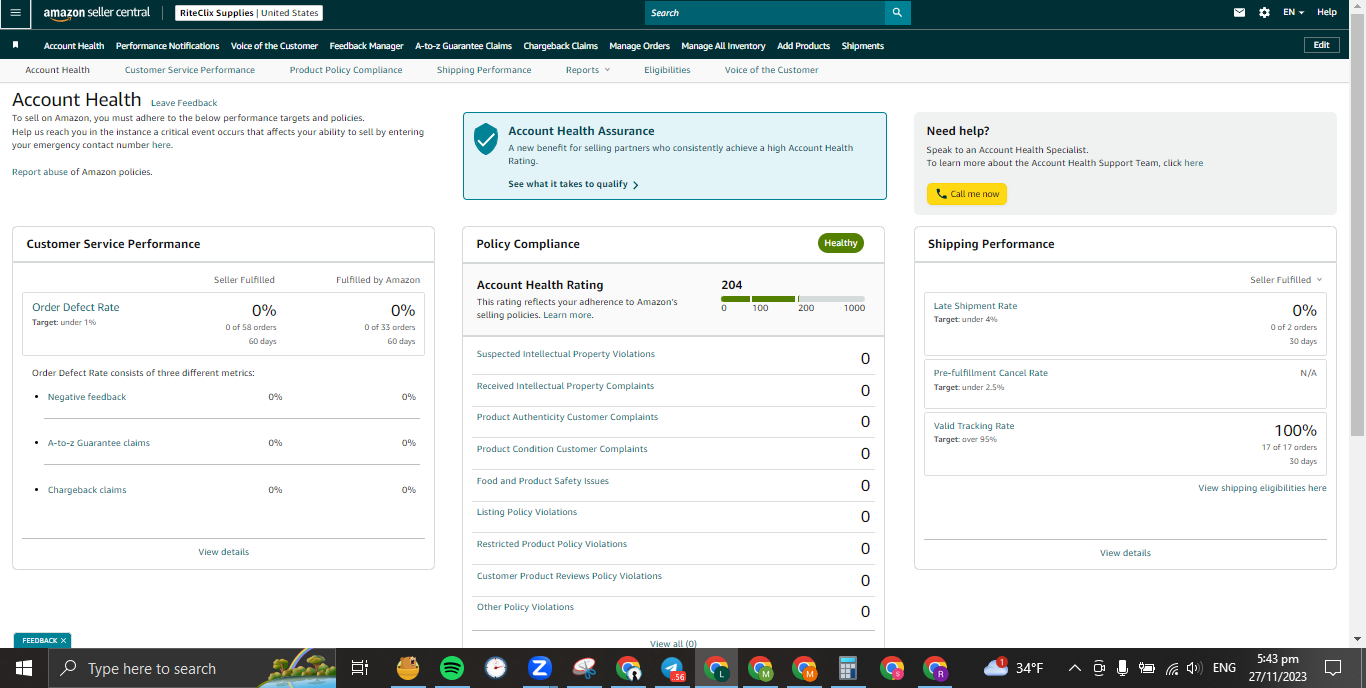Screen dimensions: 1366x688
Task: Click the Account Health Rating progress bar
Action: coord(793,299)
